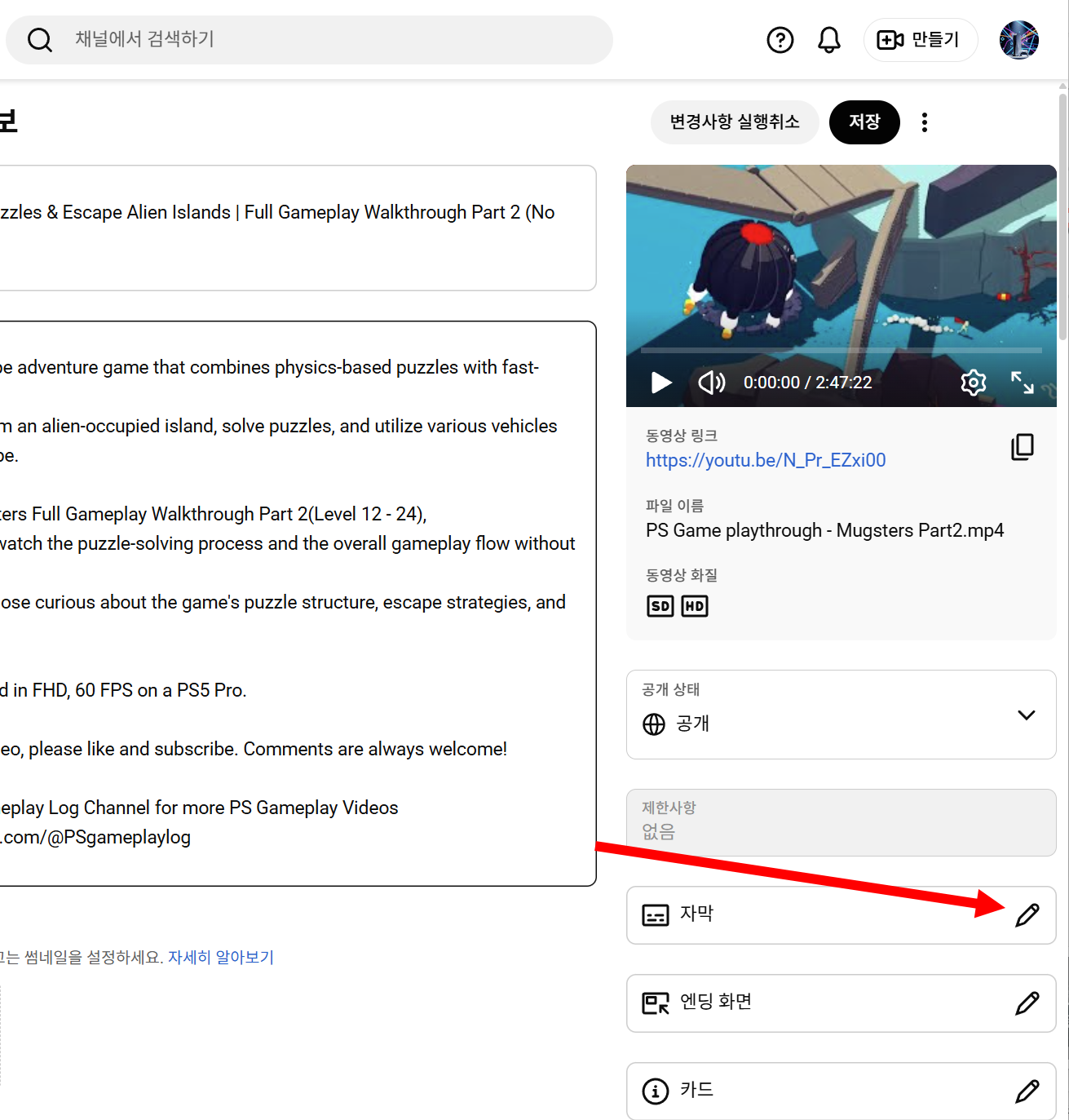
Task: Edit 카드 with pencil icon
Action: pyautogui.click(x=1027, y=1091)
